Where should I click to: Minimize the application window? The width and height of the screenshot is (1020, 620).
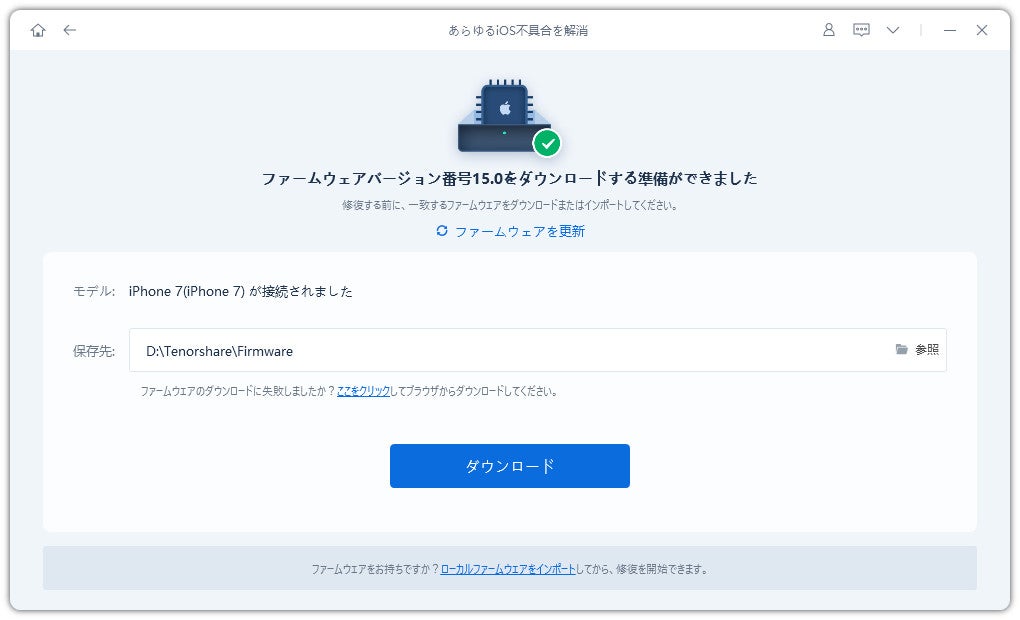coord(950,30)
